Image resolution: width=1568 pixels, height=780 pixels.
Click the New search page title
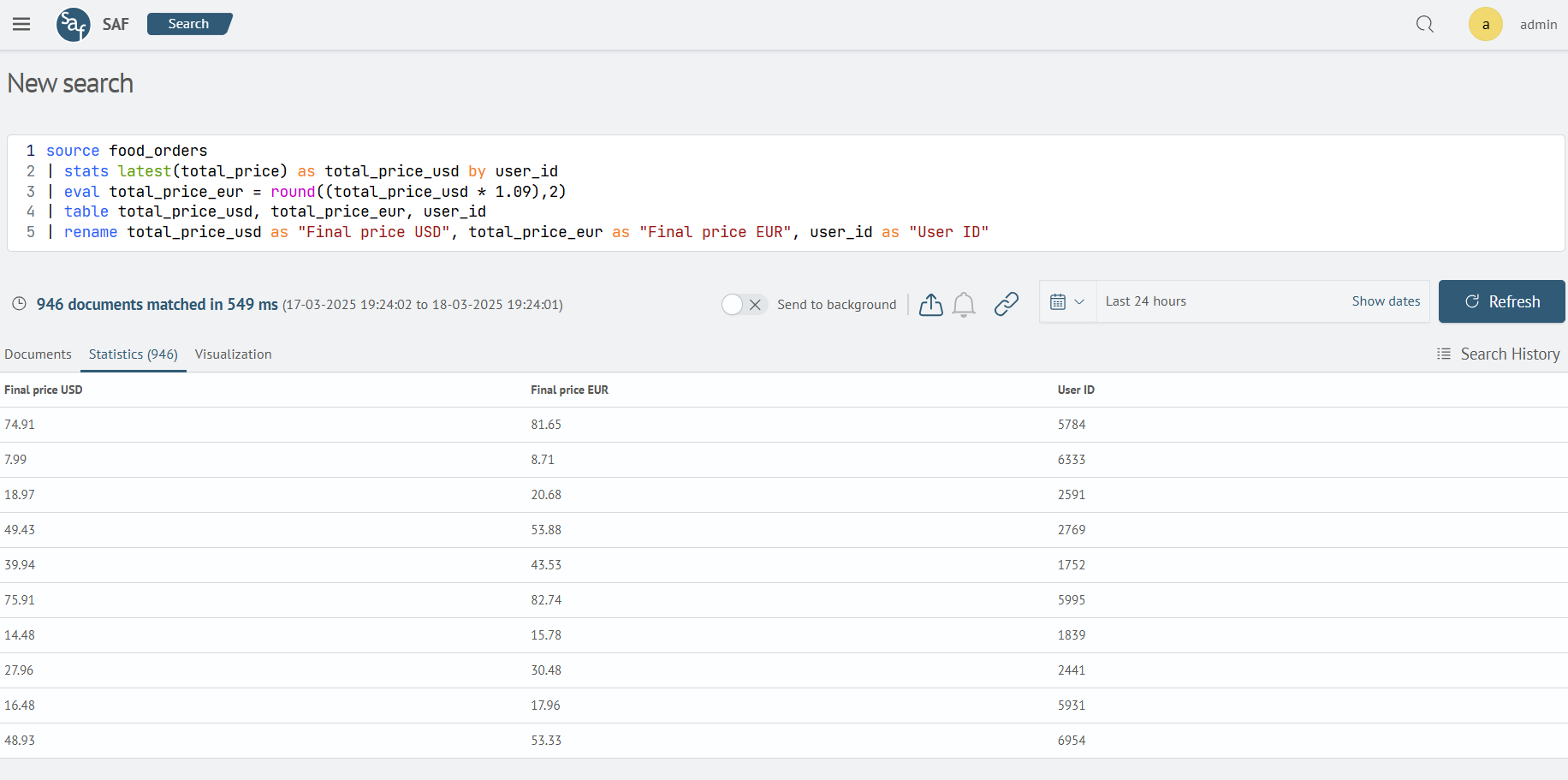[70, 83]
